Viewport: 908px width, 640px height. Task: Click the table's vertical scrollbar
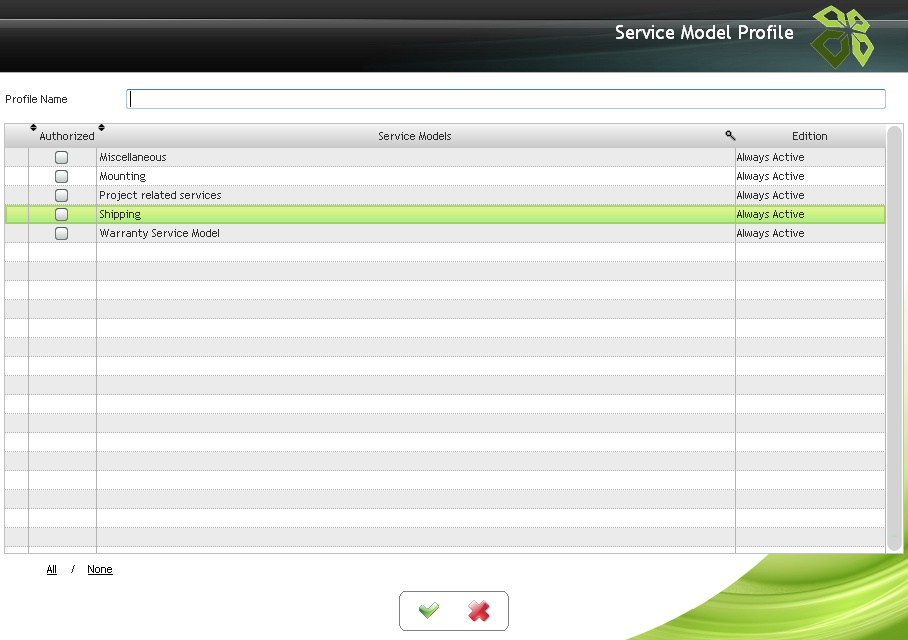894,338
